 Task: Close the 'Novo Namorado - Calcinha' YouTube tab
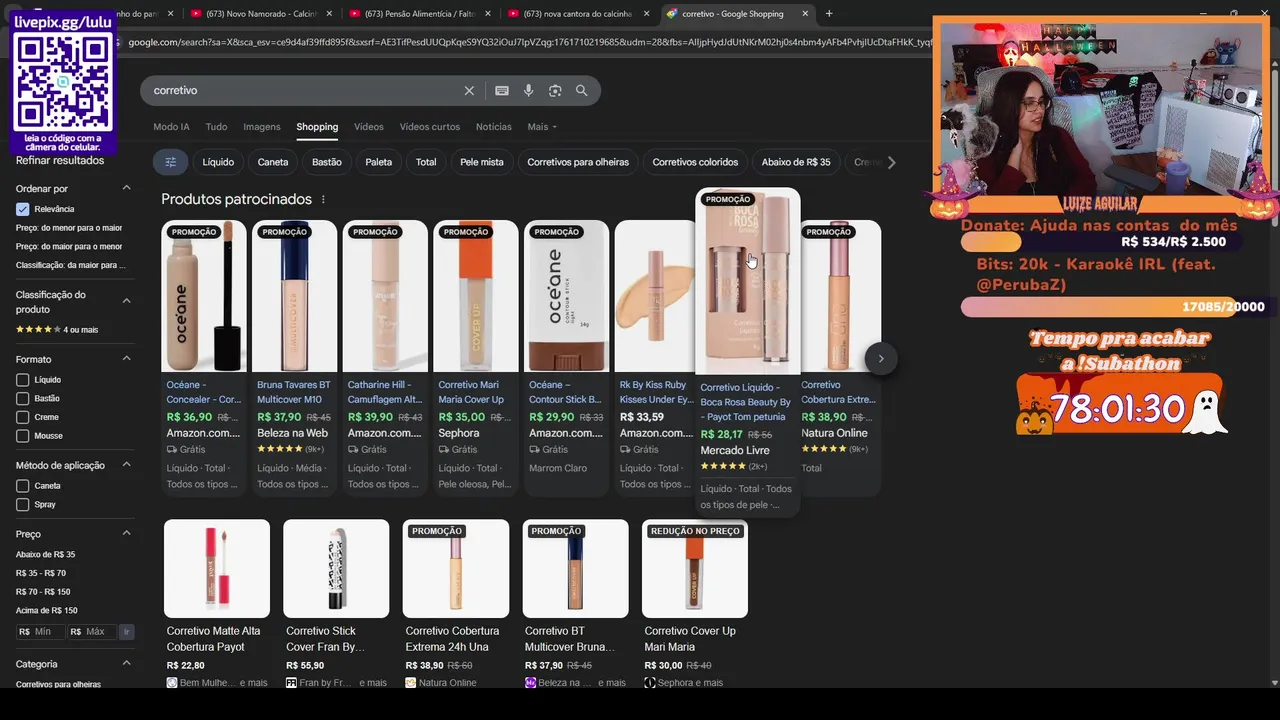(x=331, y=14)
